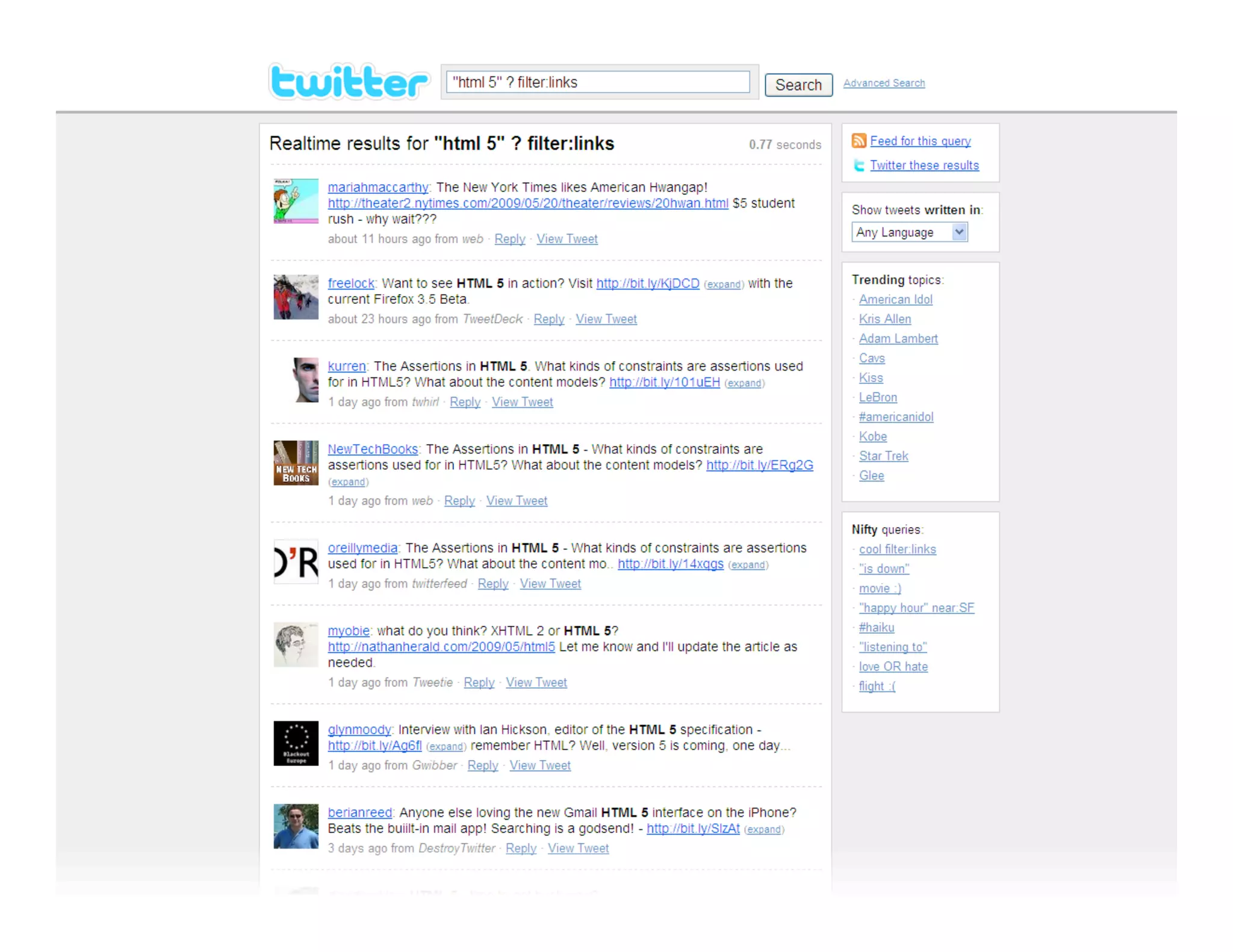View Tweet from kurren
1233x952 pixels.
pos(522,402)
